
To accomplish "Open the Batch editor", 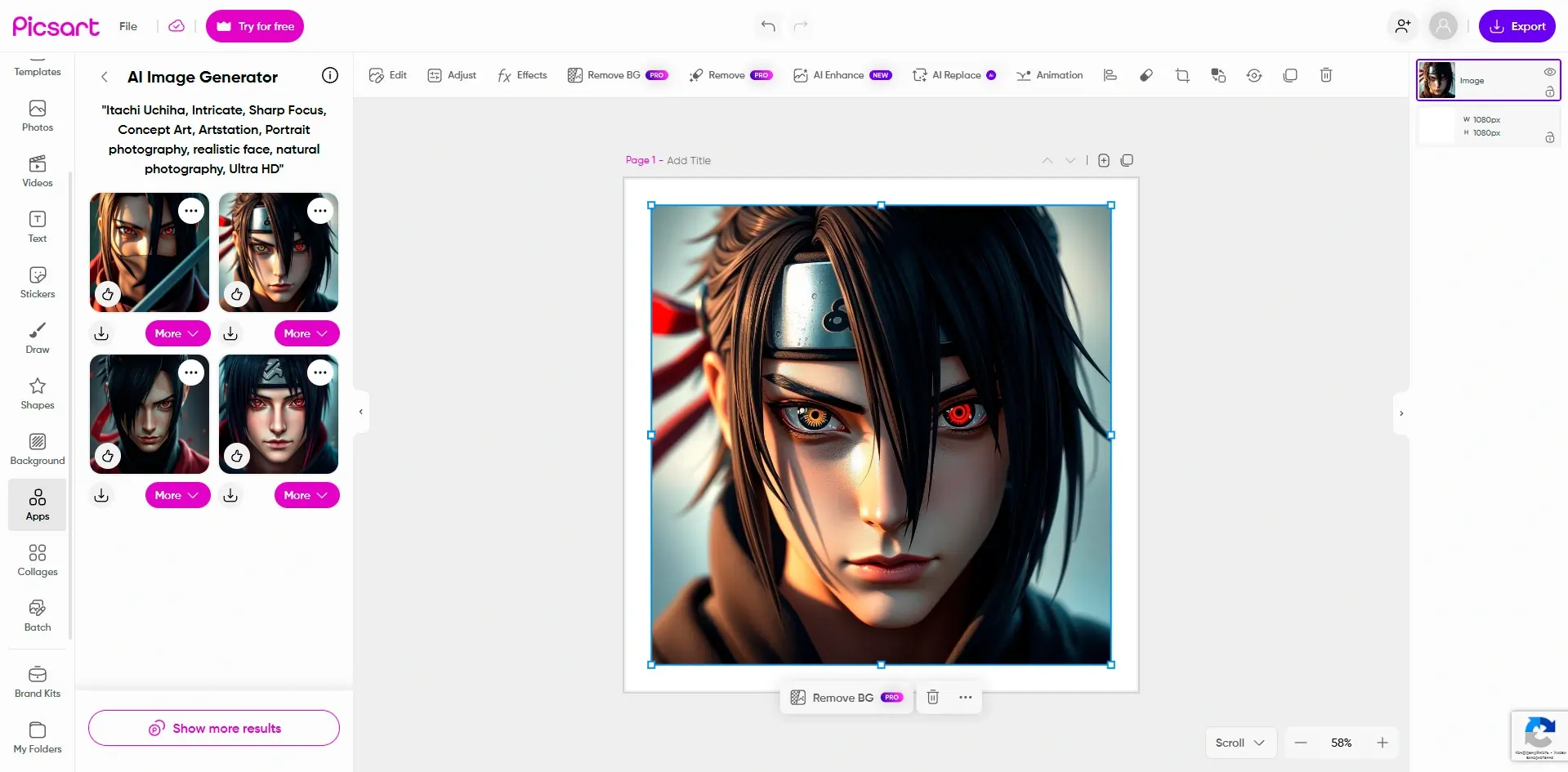I will coord(38,616).
